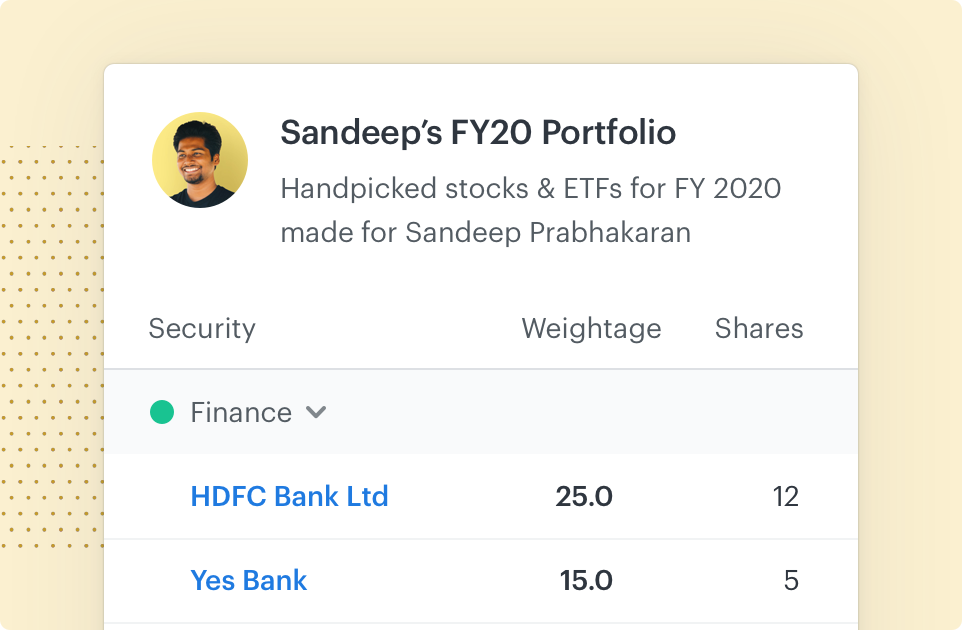The image size is (962, 630).
Task: Click HDFC Bank weightage value 25.0
Action: pos(584,496)
